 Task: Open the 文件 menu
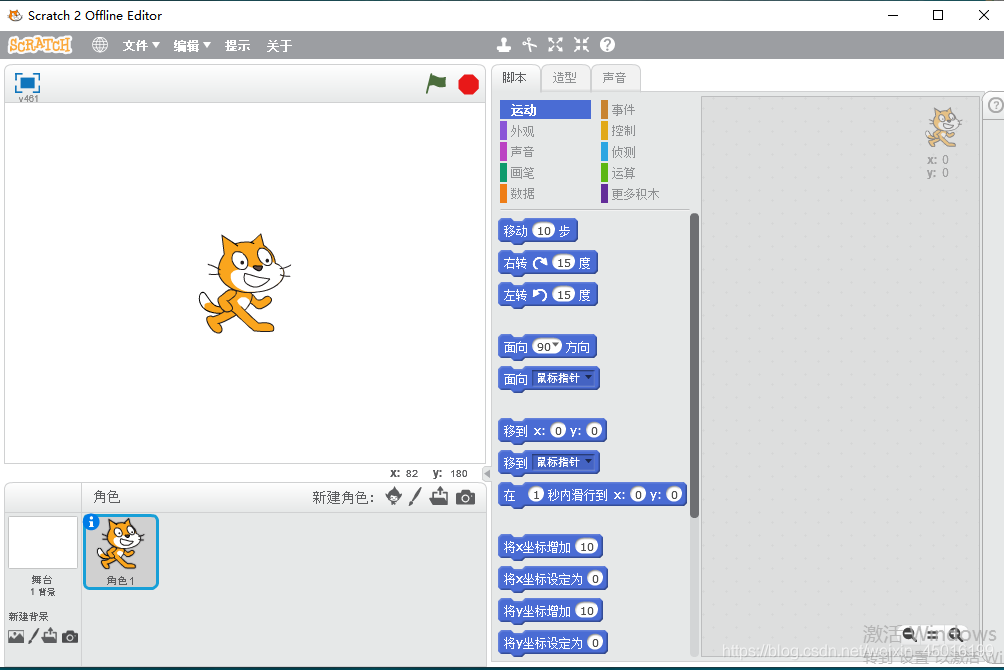pyautogui.click(x=141, y=45)
